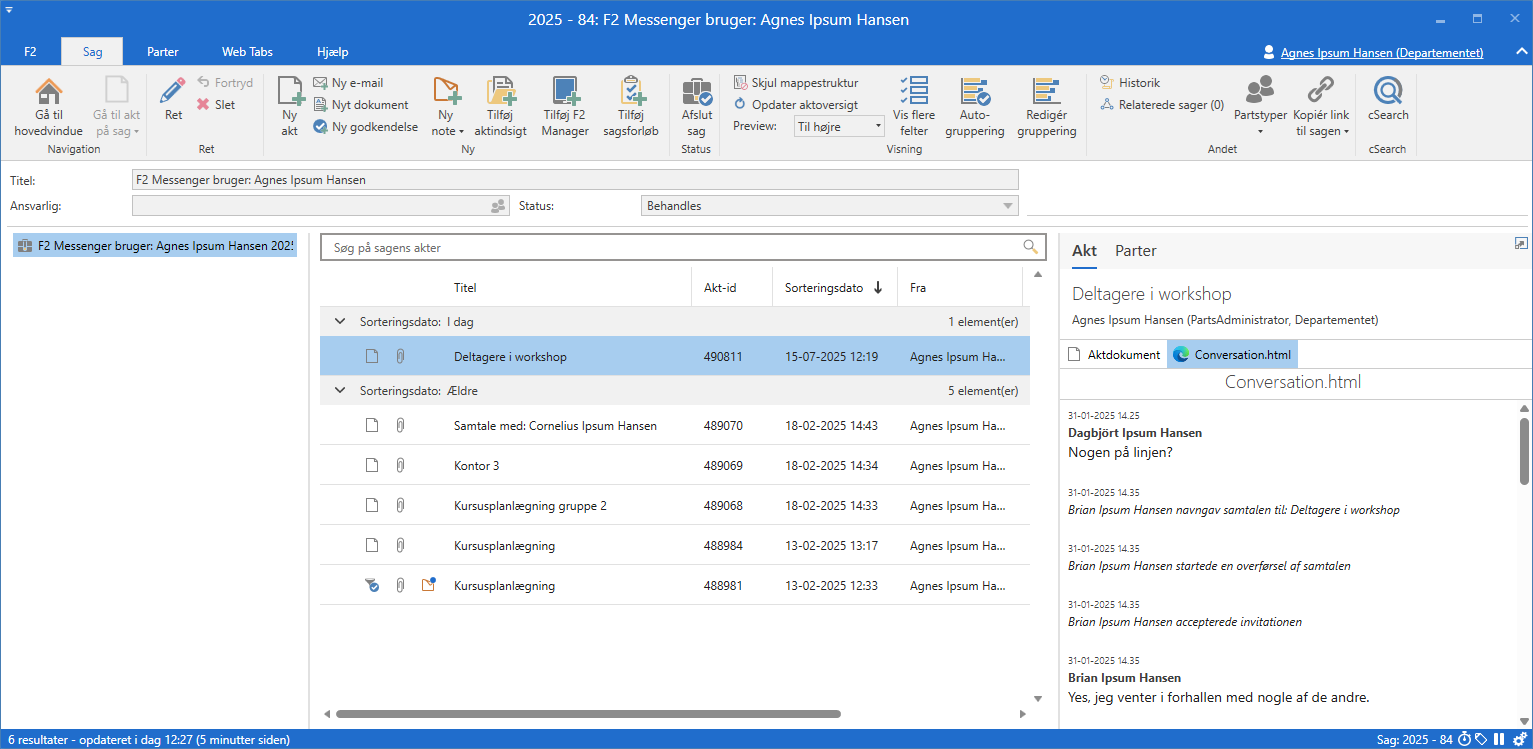Click the Ret pencil icon

click(173, 92)
